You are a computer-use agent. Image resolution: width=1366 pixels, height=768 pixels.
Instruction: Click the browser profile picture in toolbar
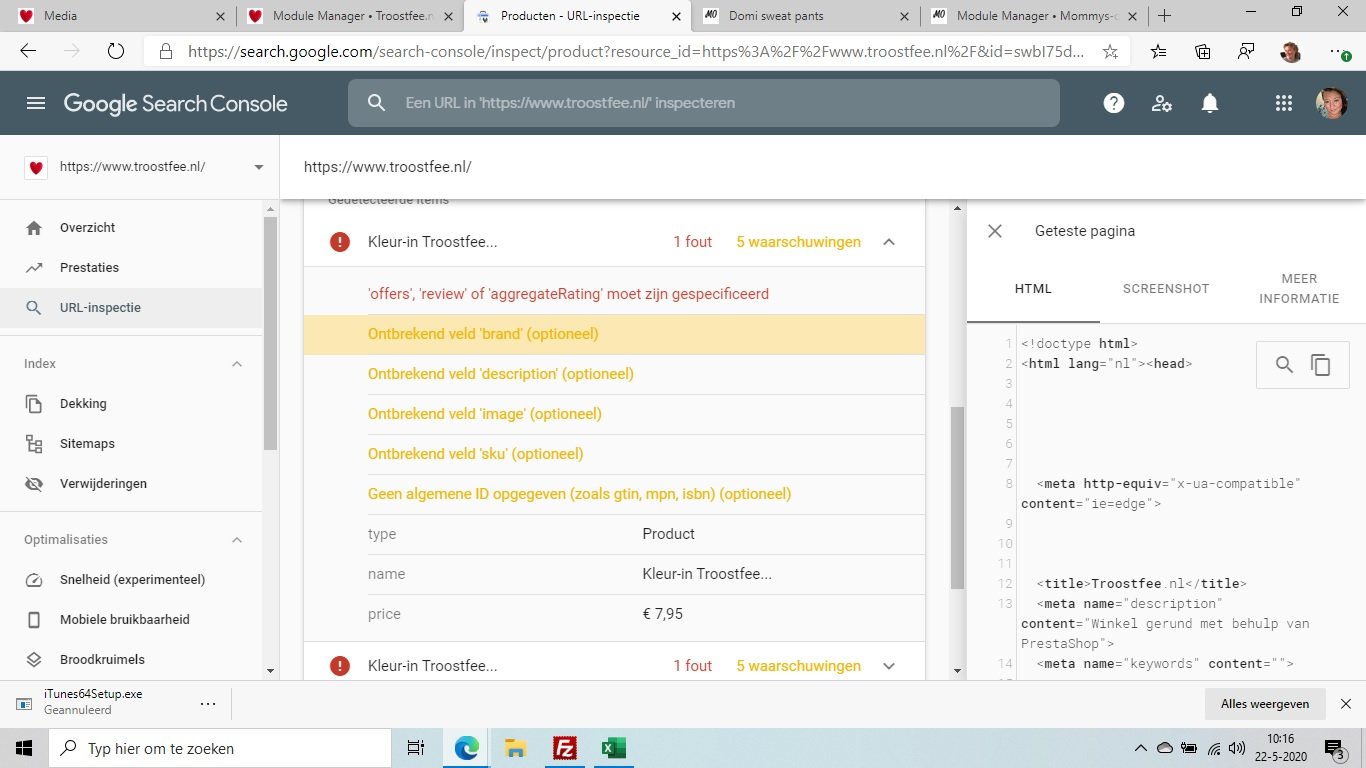coord(1290,52)
